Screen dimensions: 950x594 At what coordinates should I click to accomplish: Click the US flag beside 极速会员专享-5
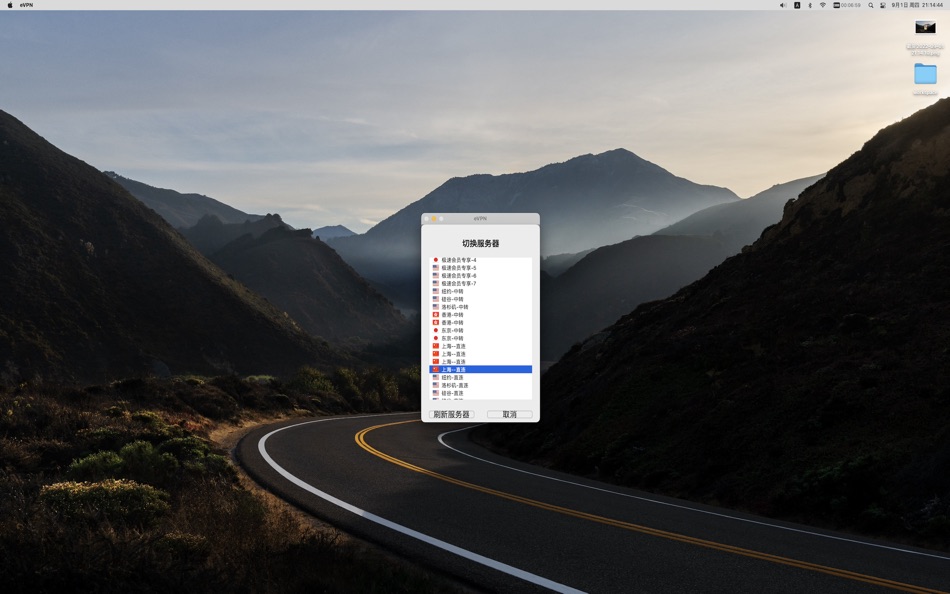coord(436,267)
